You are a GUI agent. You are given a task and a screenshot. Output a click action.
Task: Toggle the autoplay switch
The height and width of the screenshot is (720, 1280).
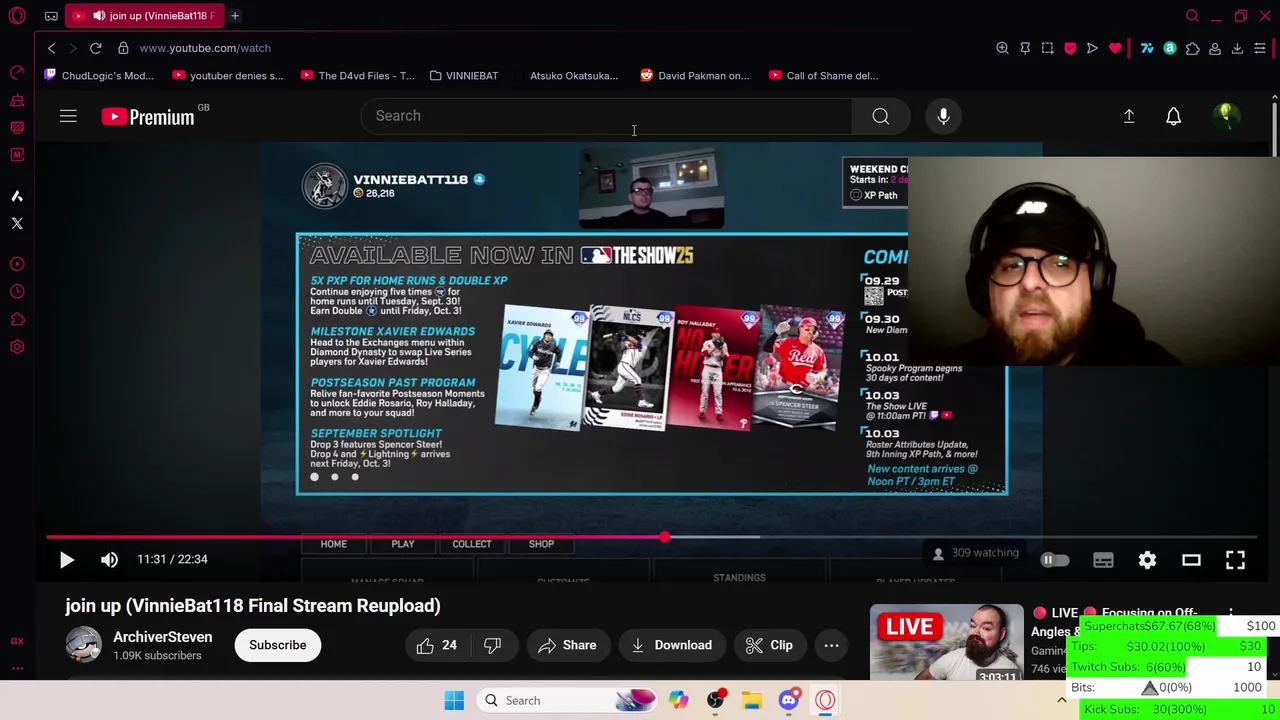click(x=1055, y=560)
